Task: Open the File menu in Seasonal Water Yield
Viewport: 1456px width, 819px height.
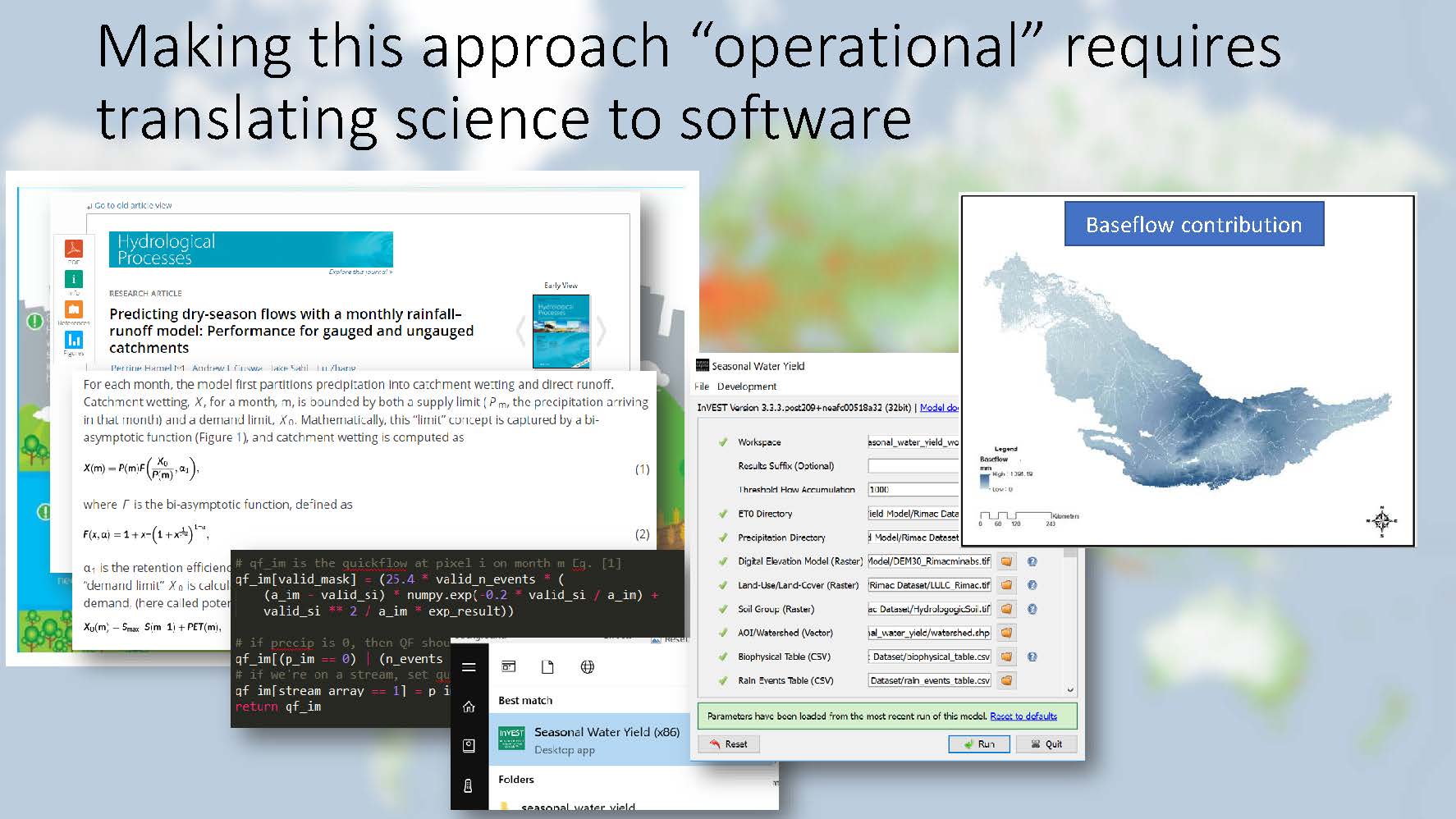Action: [702, 387]
